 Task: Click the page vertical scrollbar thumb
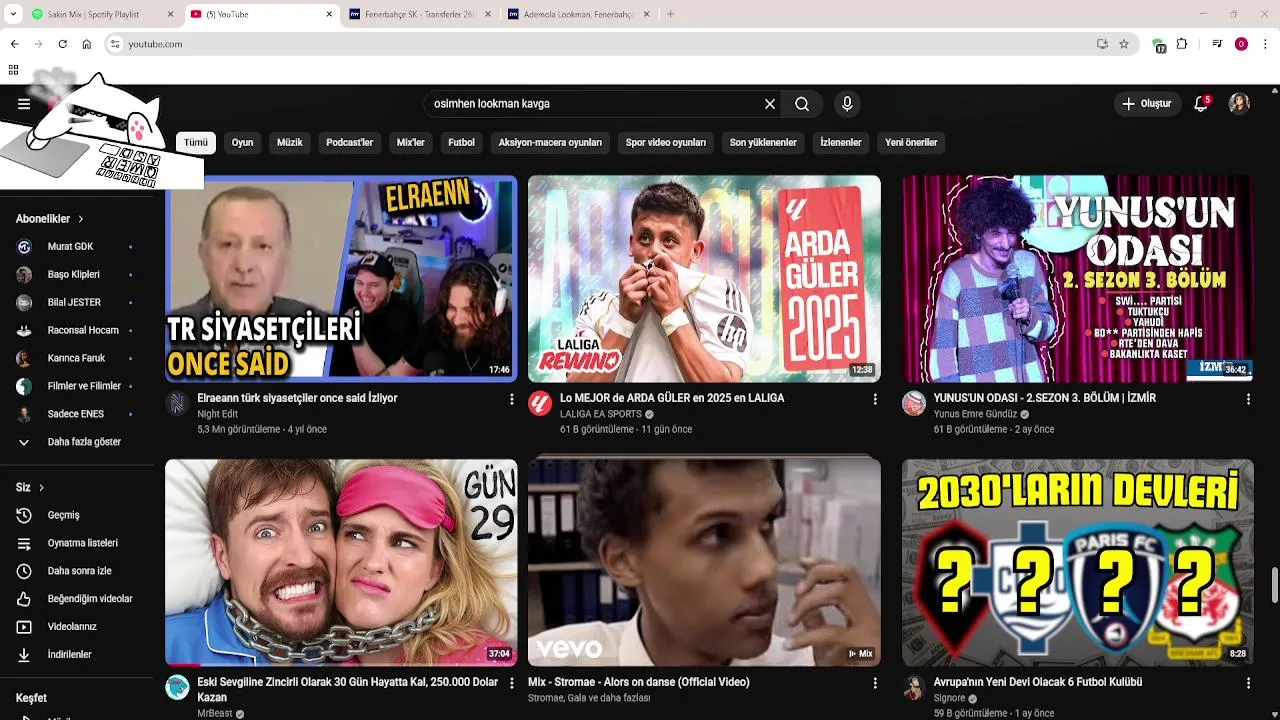(1274, 586)
